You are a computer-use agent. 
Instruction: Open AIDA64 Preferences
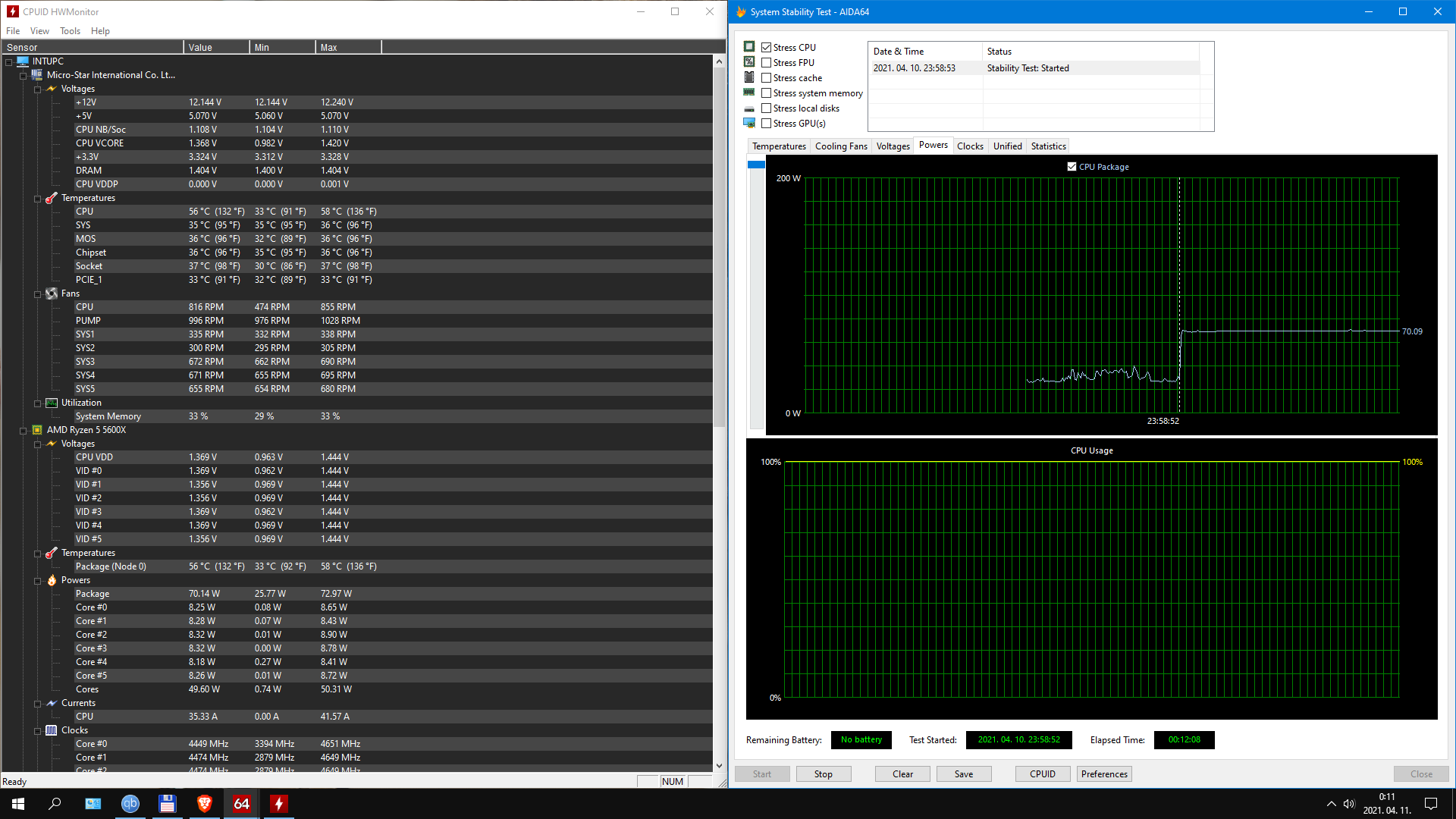(x=1104, y=774)
